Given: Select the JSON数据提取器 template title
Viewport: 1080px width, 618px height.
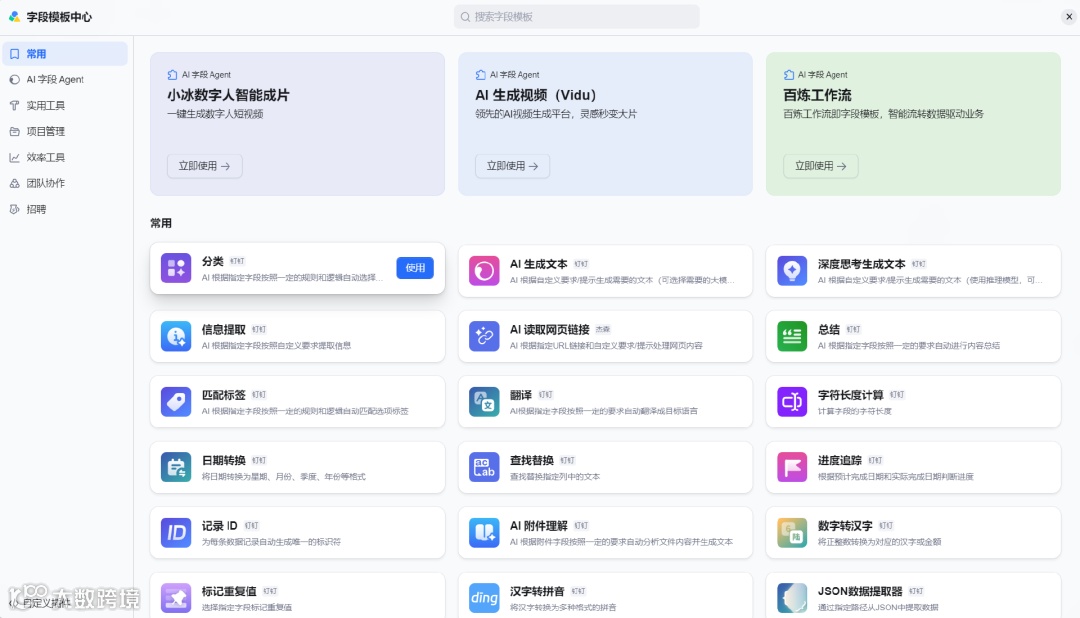Looking at the screenshot, I should pos(860,592).
